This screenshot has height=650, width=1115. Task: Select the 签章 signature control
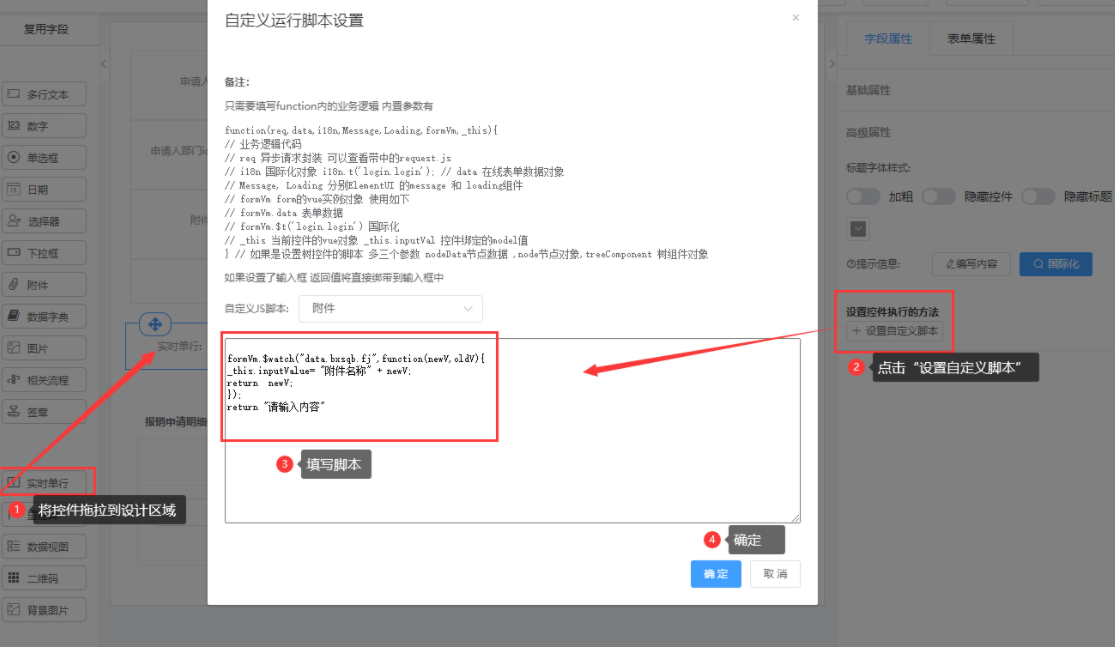pos(44,412)
